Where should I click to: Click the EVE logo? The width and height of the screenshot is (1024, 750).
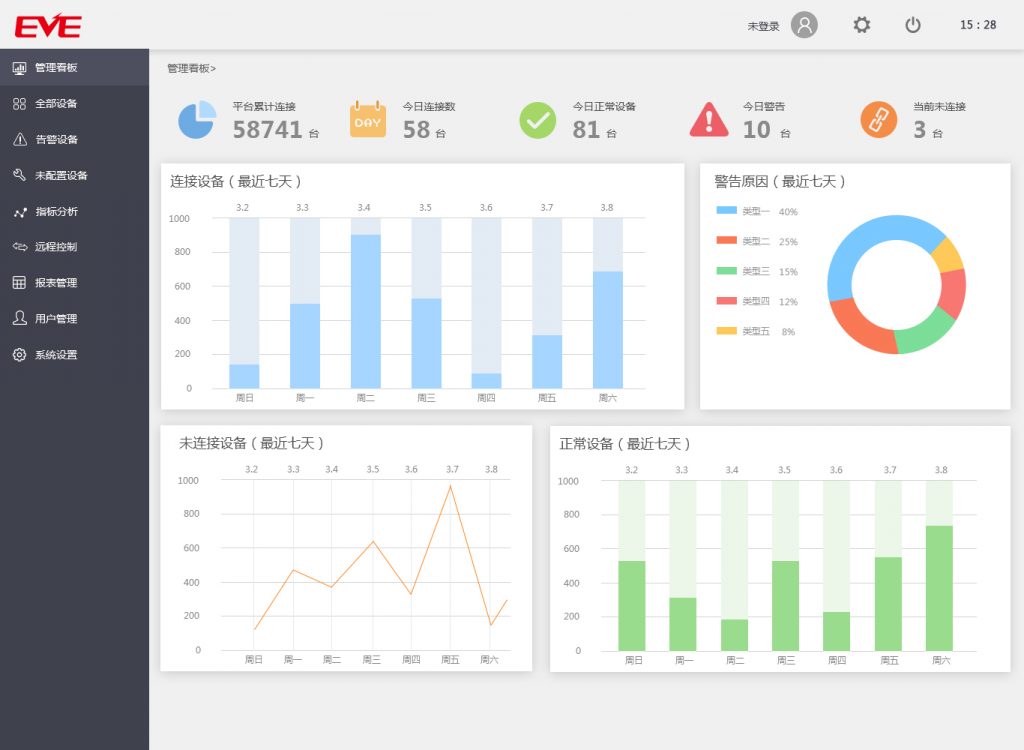click(x=48, y=25)
